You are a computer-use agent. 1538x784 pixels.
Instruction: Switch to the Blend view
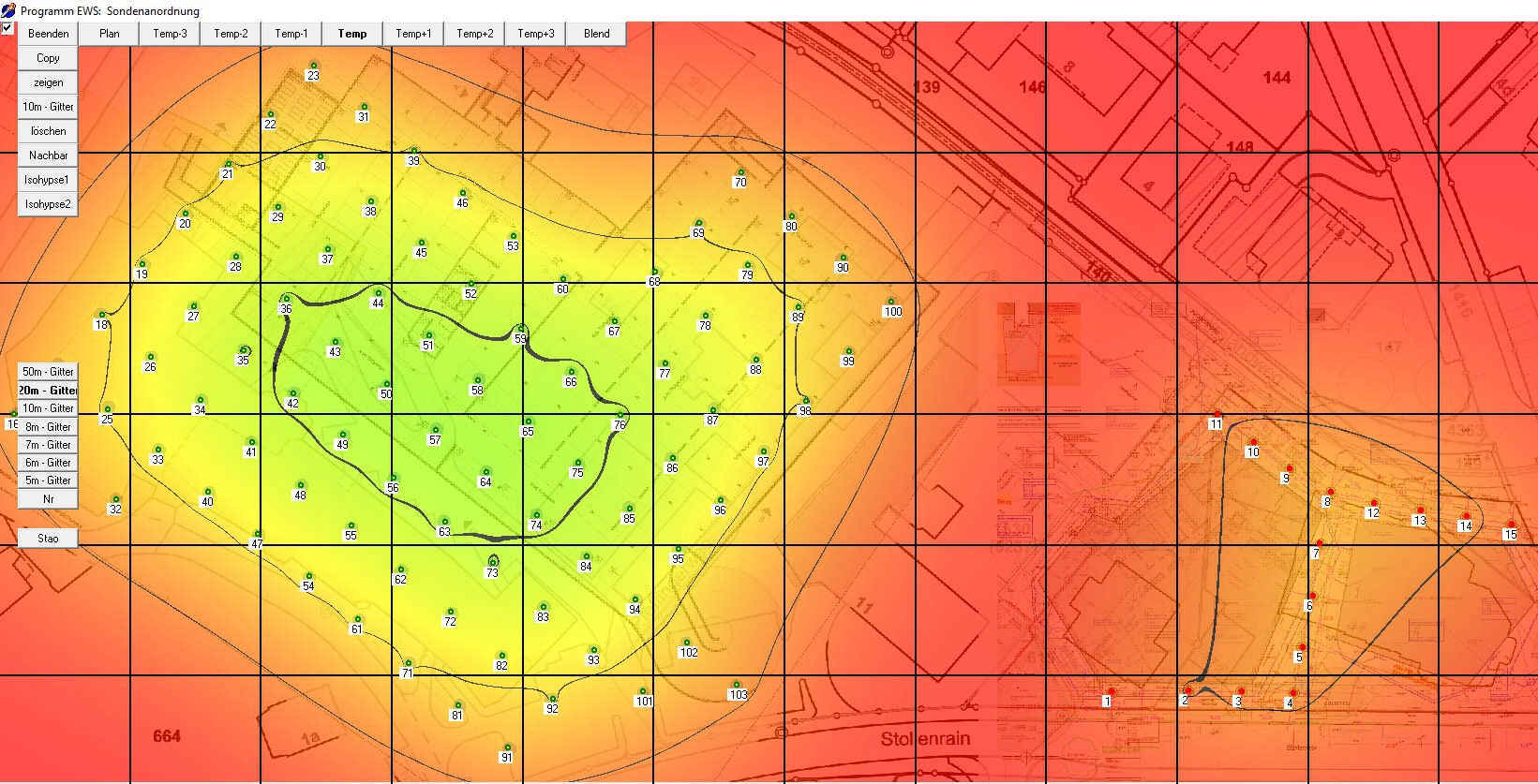596,34
